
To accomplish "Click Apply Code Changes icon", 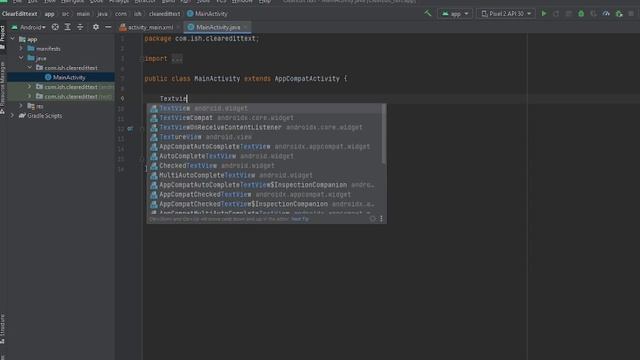I will tap(568, 13).
